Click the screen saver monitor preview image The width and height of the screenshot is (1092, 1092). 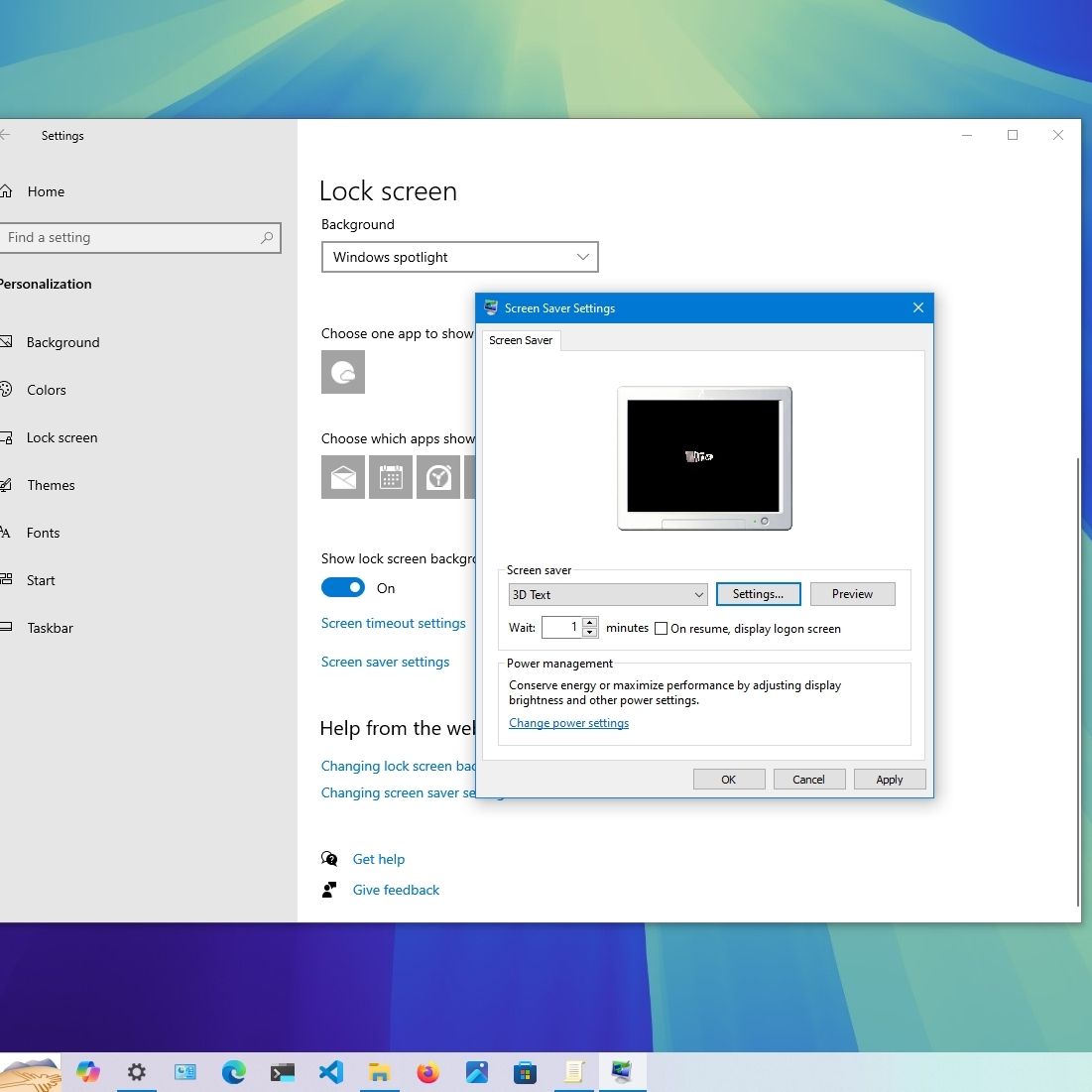[x=704, y=458]
